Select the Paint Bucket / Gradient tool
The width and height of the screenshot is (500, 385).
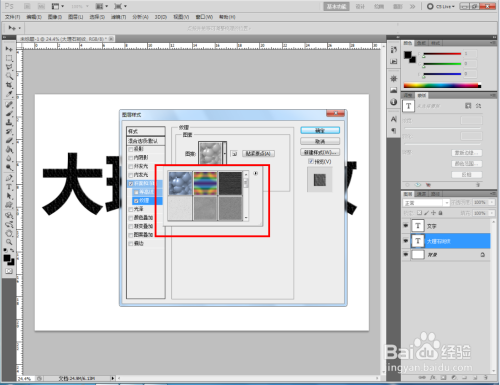click(9, 149)
